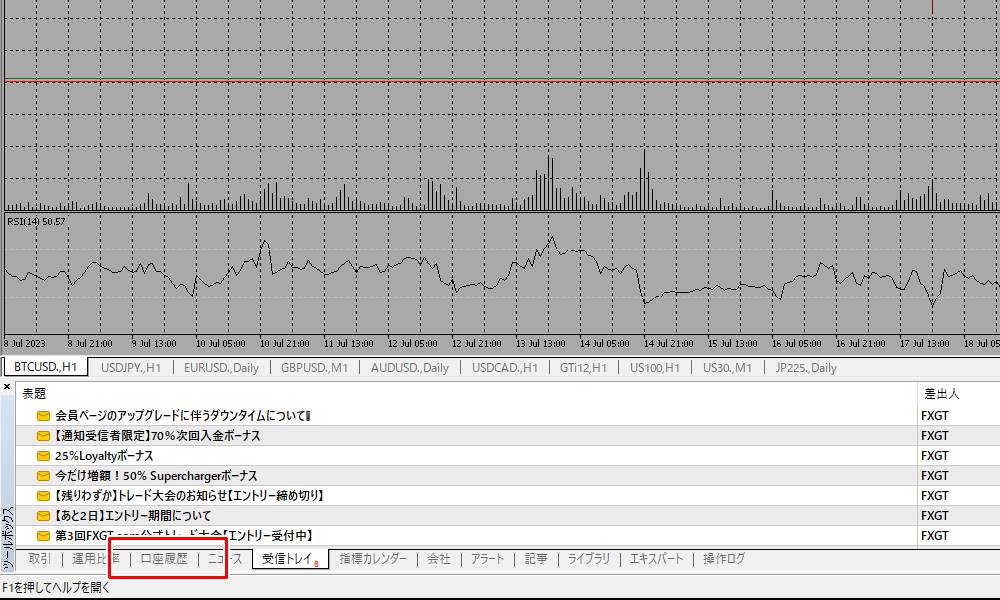Screen dimensions: 1000x600
Task: Open the EURUSD Daily chart tab
Action: [221, 367]
